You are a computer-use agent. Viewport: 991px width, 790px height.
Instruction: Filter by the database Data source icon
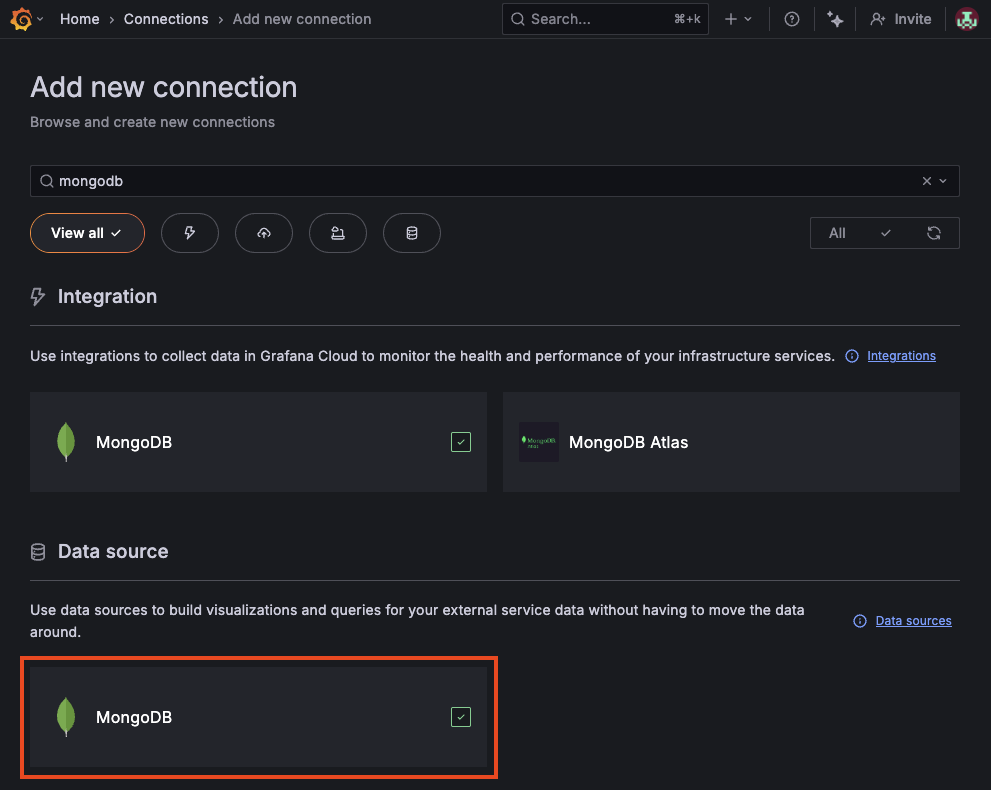[411, 232]
